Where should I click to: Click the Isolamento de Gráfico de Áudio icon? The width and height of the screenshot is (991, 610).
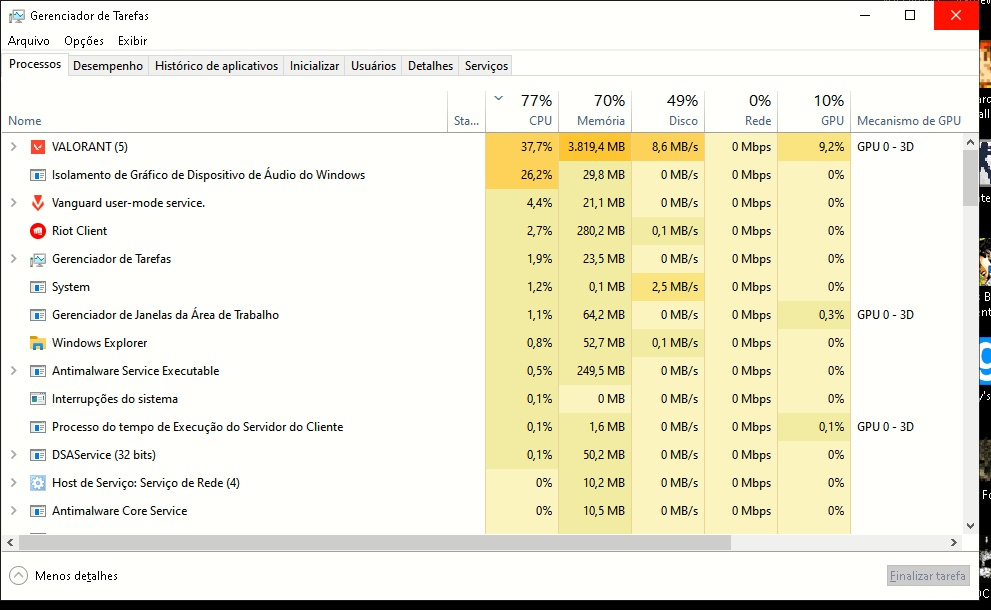pyautogui.click(x=38, y=175)
